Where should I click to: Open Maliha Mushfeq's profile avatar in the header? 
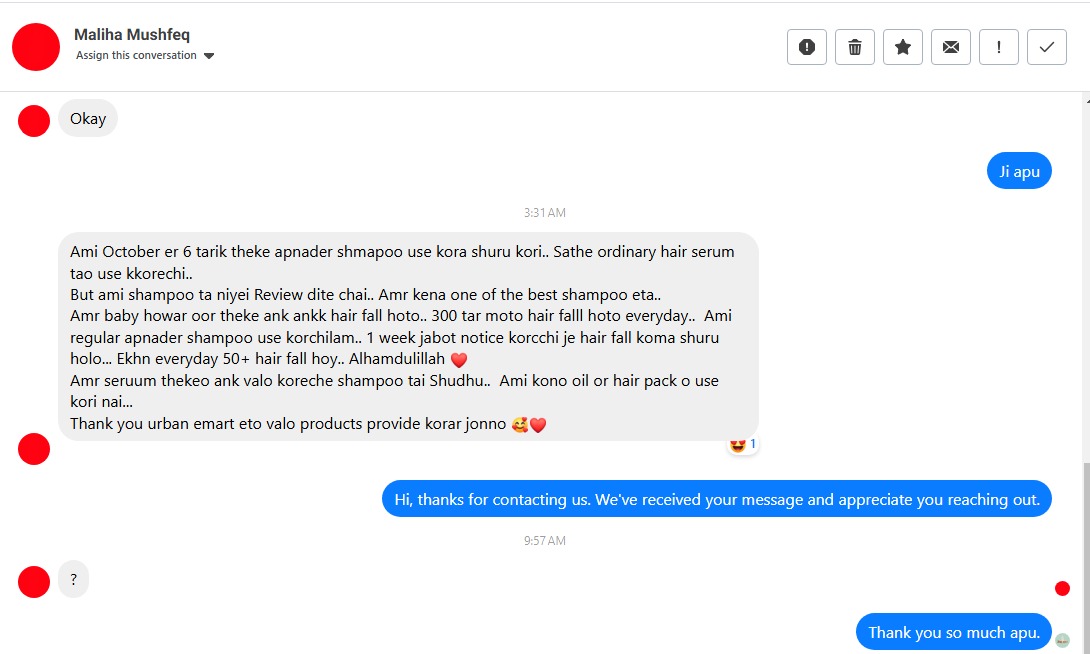point(36,47)
